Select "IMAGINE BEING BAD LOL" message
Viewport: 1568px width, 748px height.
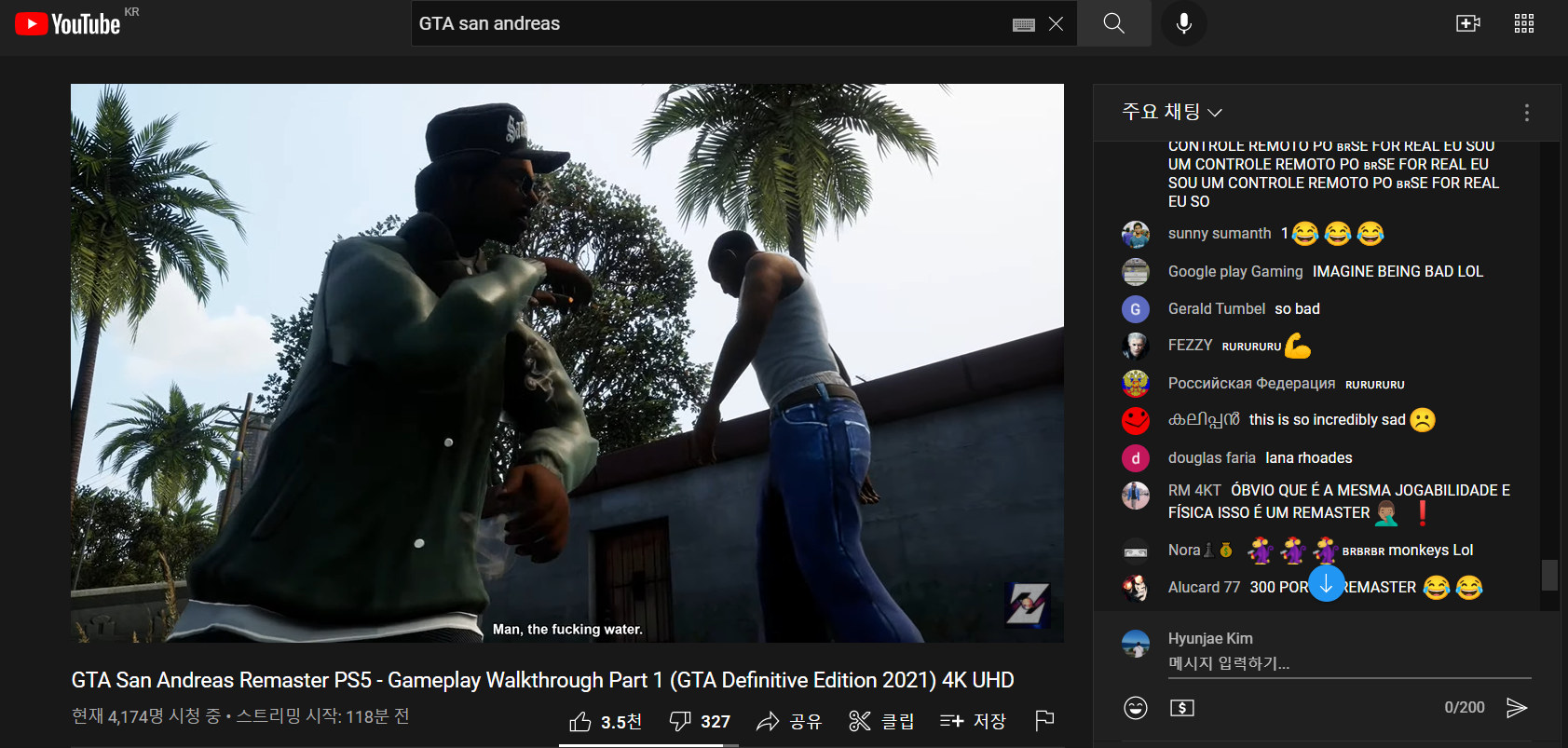coord(1398,271)
